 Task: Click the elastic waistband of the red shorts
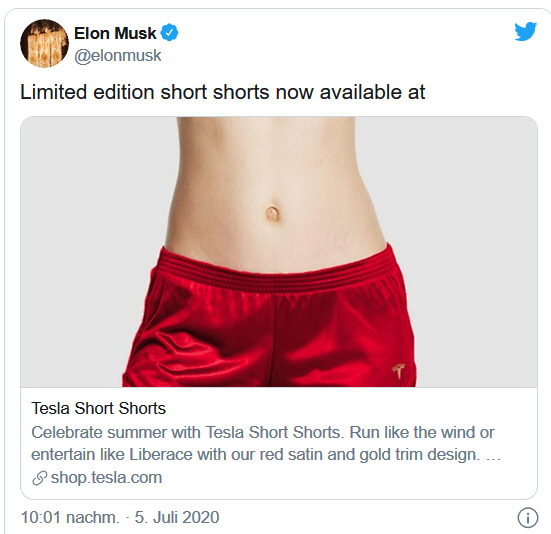(x=278, y=271)
